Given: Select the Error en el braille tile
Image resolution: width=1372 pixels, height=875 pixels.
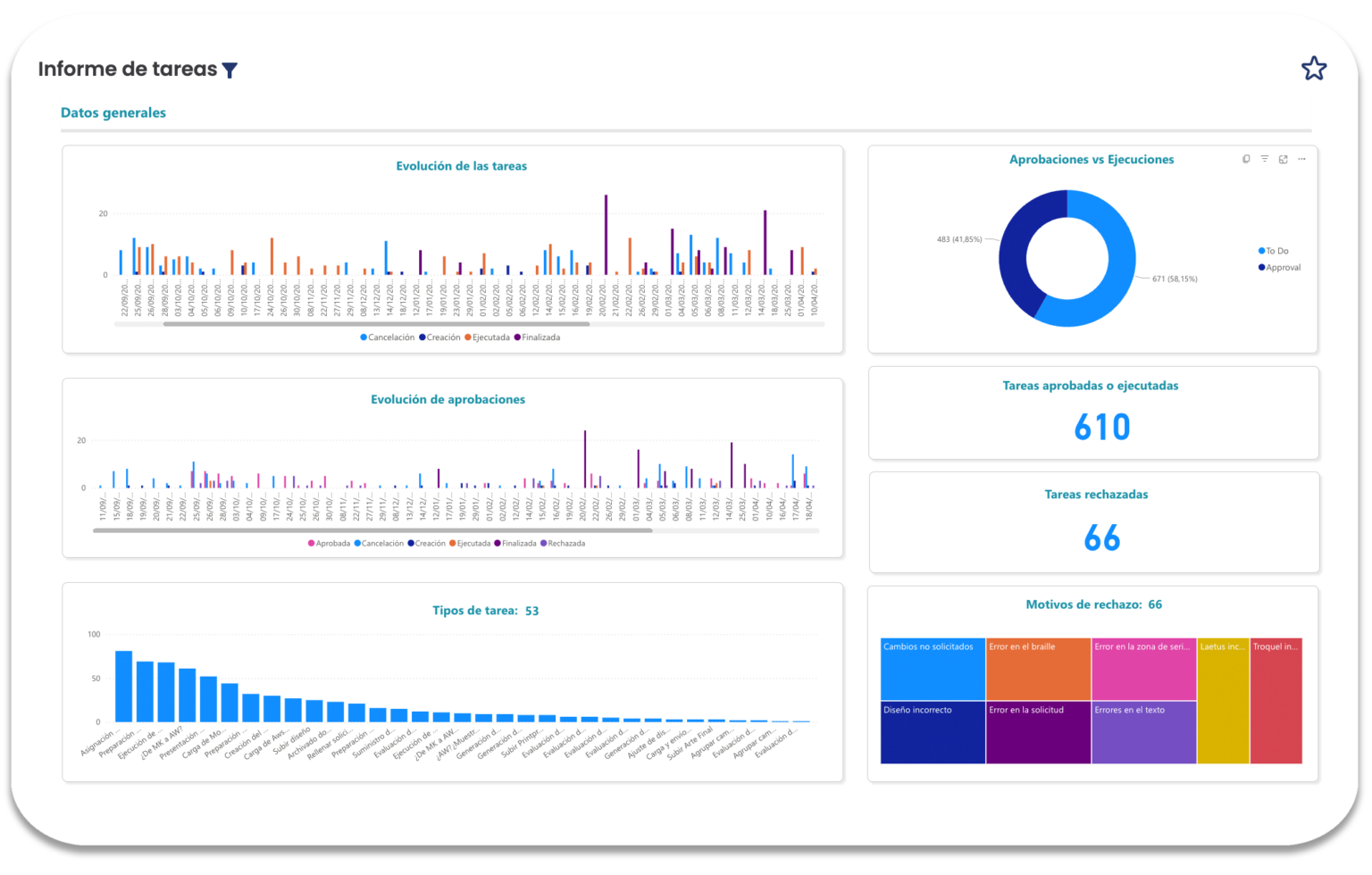Looking at the screenshot, I should point(1038,670).
